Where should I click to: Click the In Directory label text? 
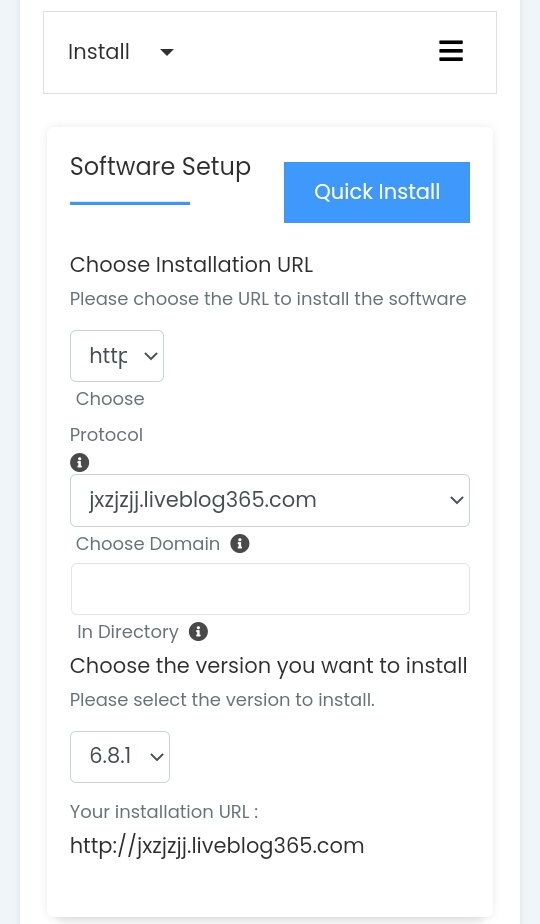click(x=127, y=632)
